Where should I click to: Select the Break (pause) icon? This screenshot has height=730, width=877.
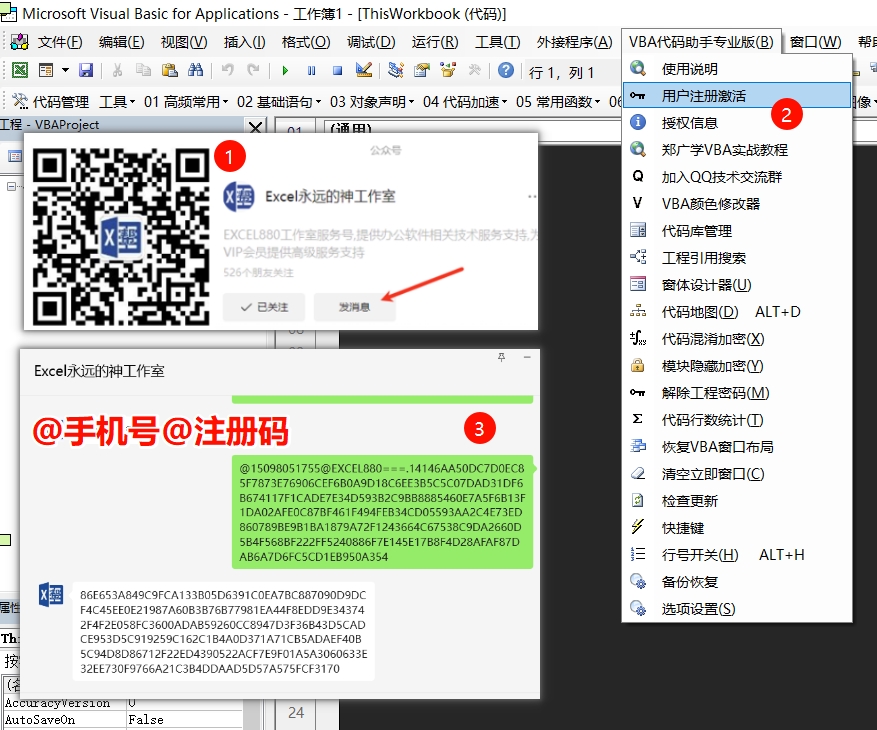click(x=311, y=69)
